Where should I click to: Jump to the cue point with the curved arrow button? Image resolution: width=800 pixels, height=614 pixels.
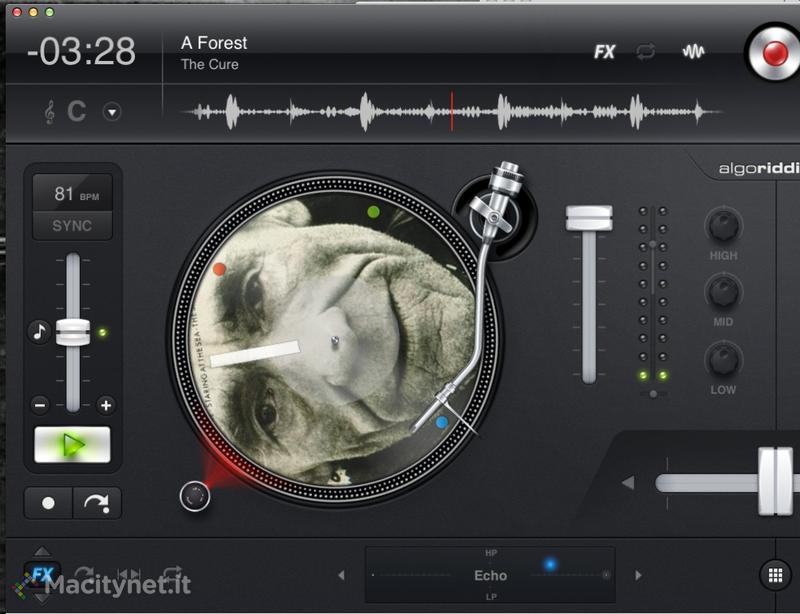click(x=97, y=503)
